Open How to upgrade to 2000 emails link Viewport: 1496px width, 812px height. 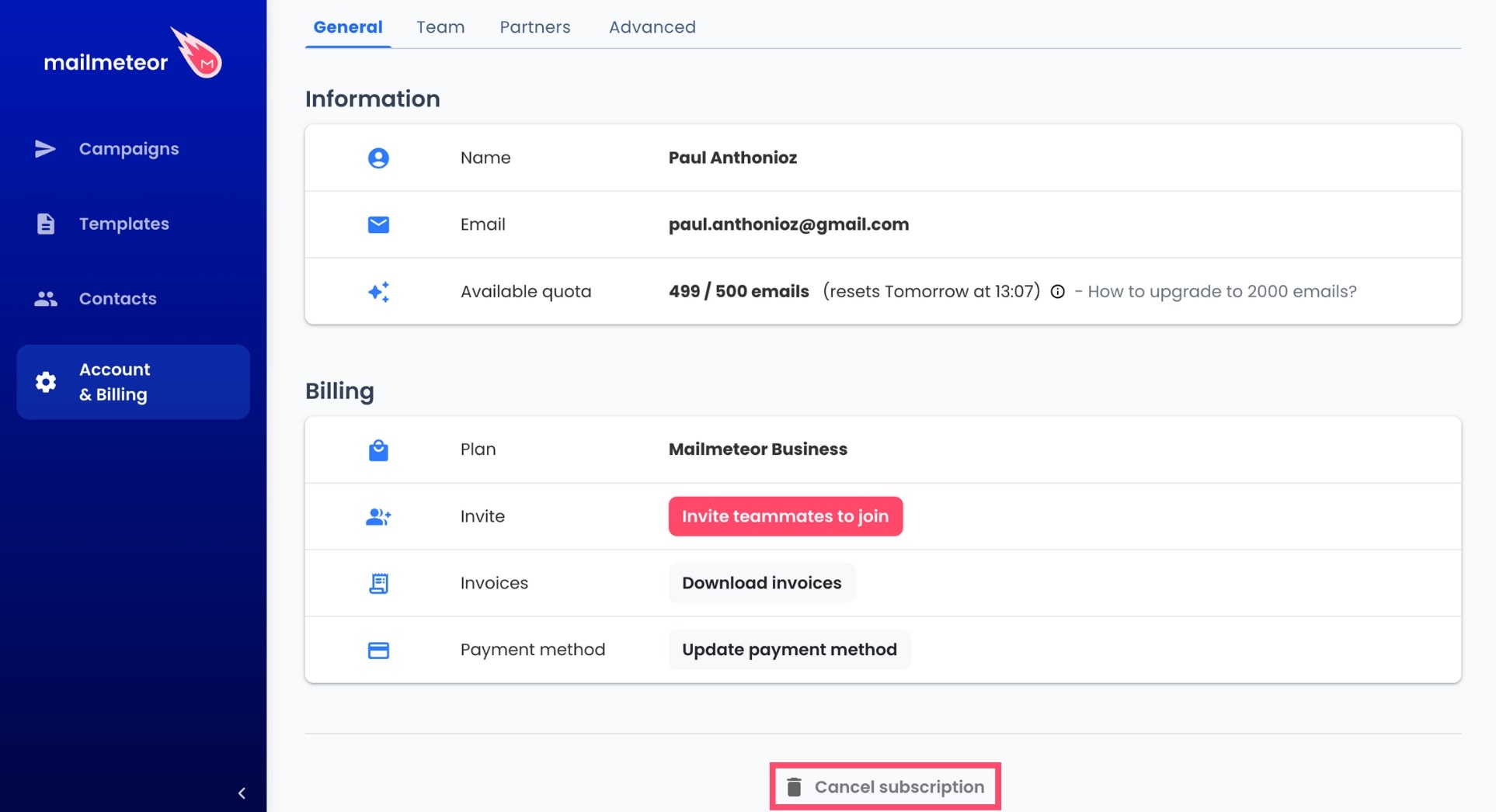[1222, 292]
